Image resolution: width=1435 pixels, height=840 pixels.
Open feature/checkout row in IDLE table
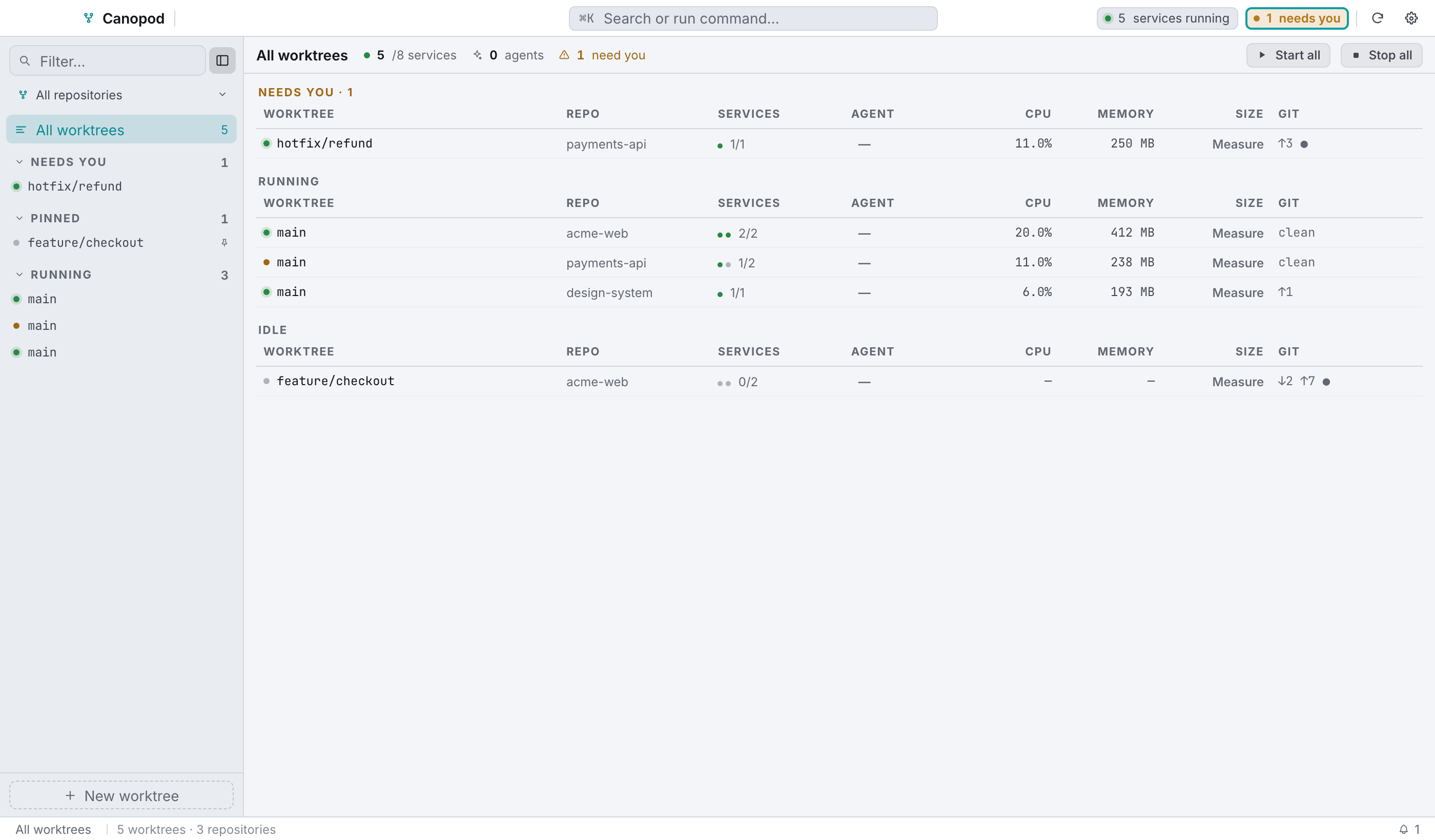[x=839, y=382]
